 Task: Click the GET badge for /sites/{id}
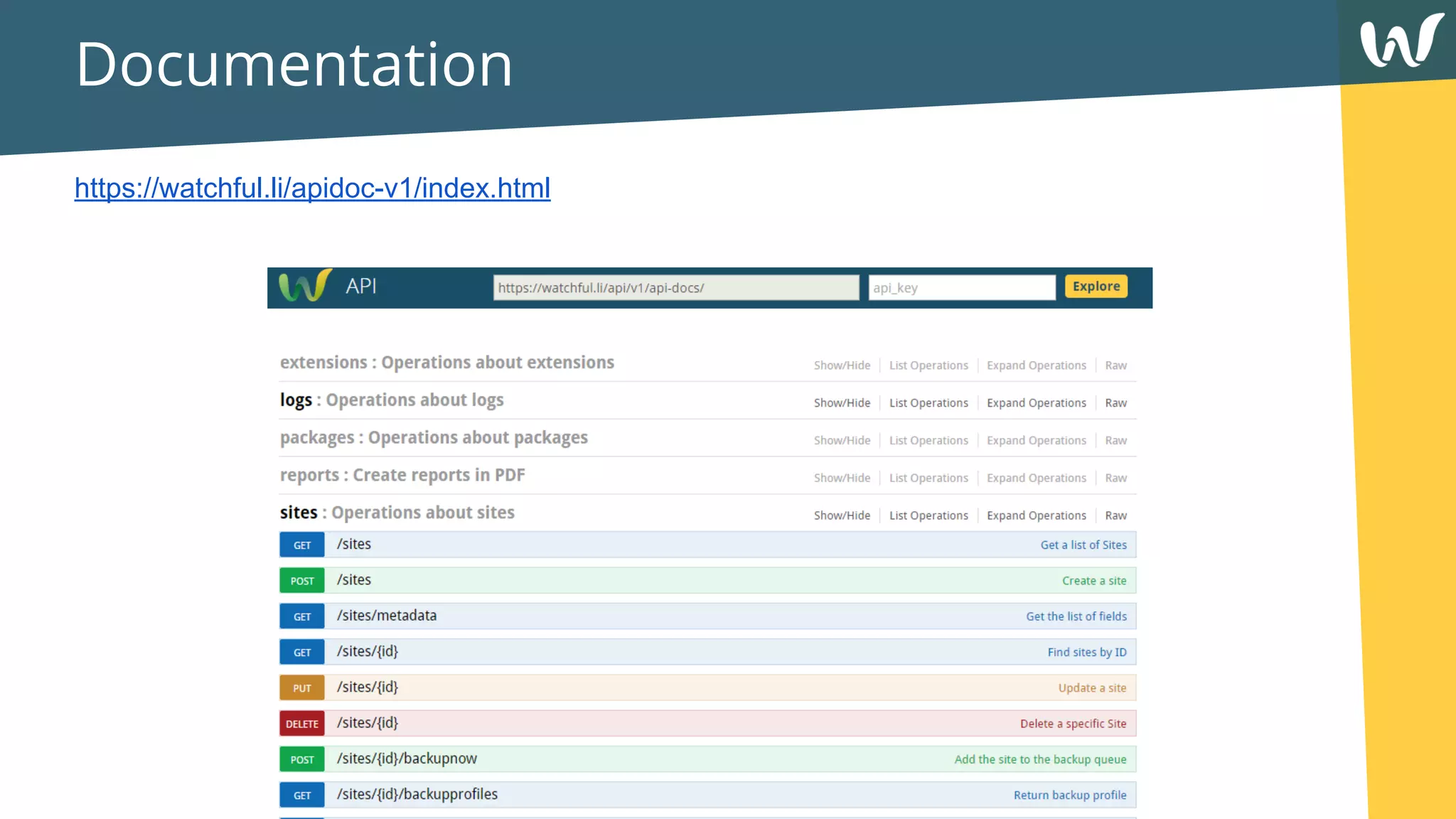302,653
